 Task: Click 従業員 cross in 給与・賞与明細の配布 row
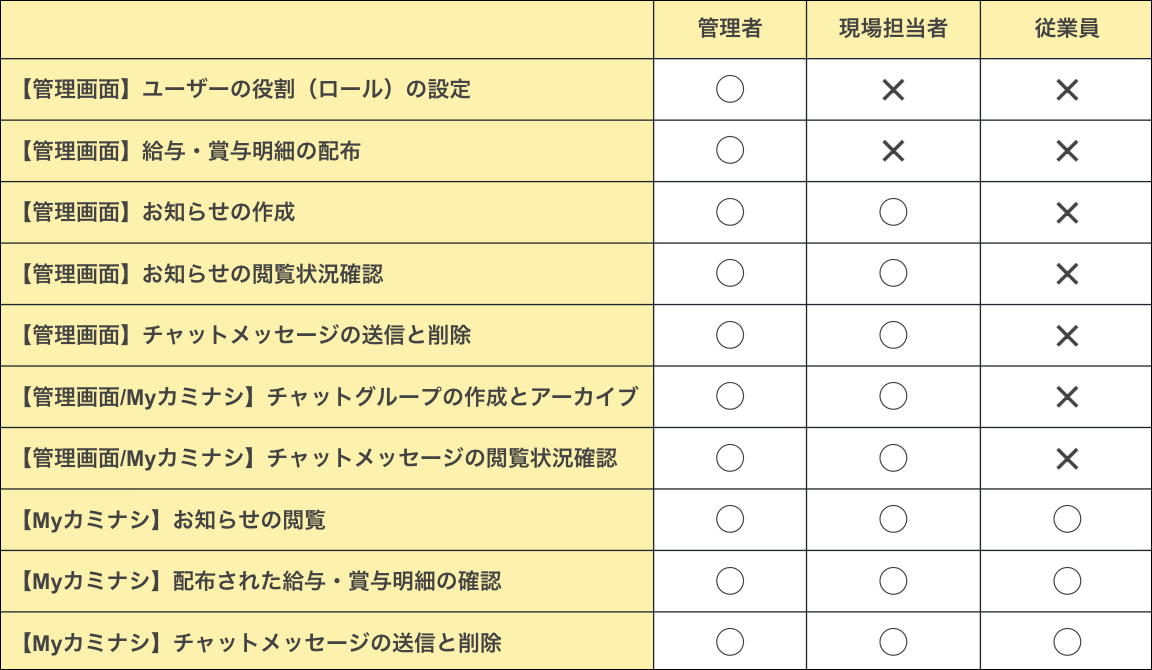(1067, 151)
